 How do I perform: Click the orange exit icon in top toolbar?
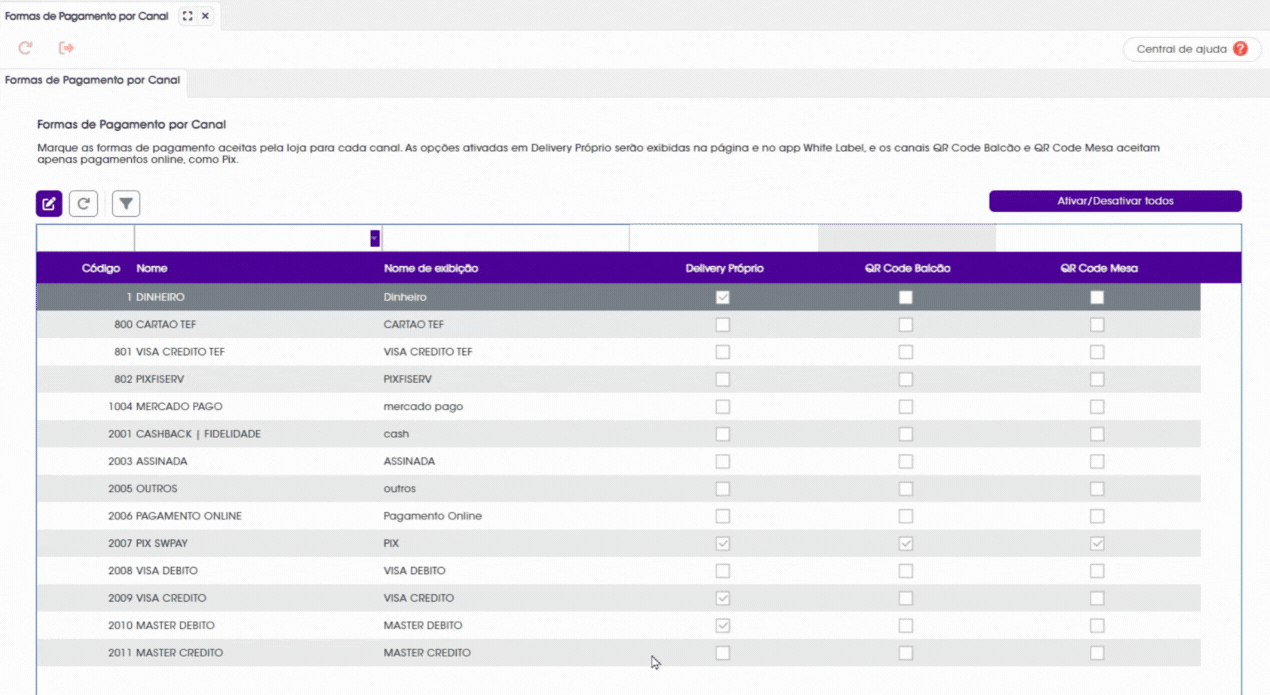pos(67,48)
